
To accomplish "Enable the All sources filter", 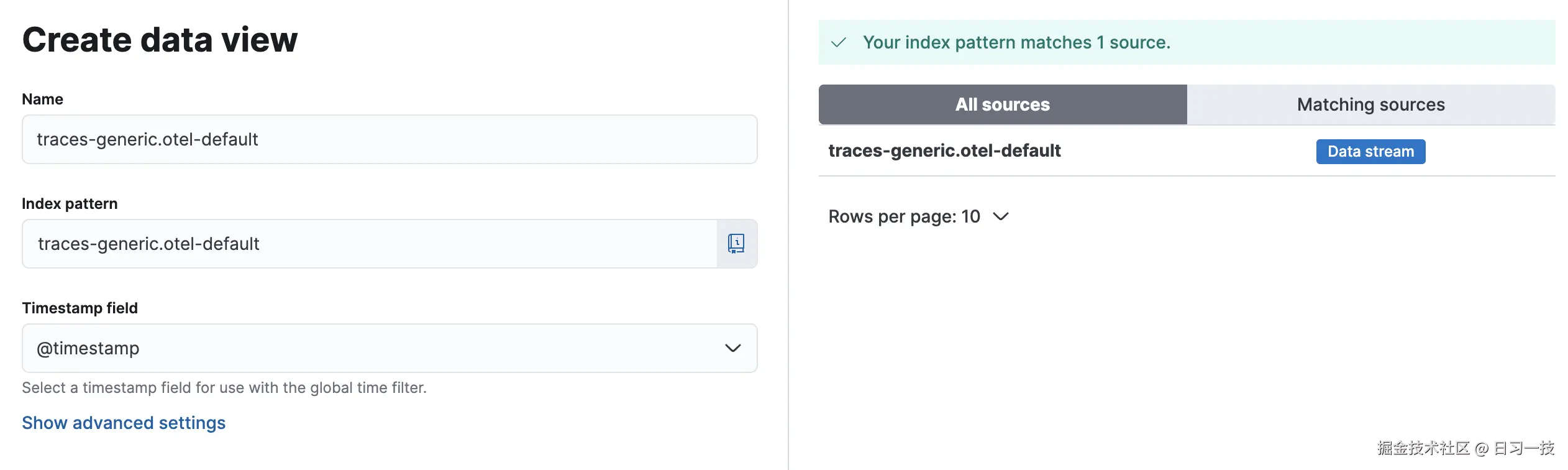I will 1002,104.
